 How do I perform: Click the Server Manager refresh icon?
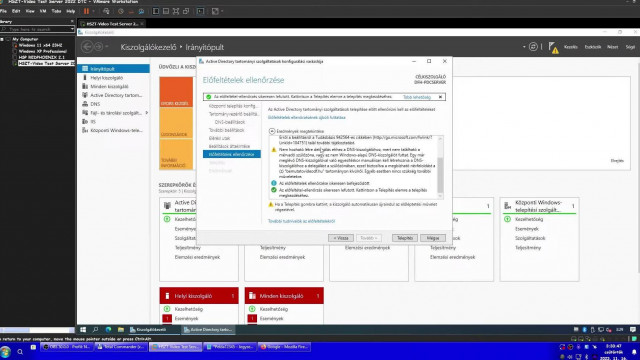click(x=533, y=47)
